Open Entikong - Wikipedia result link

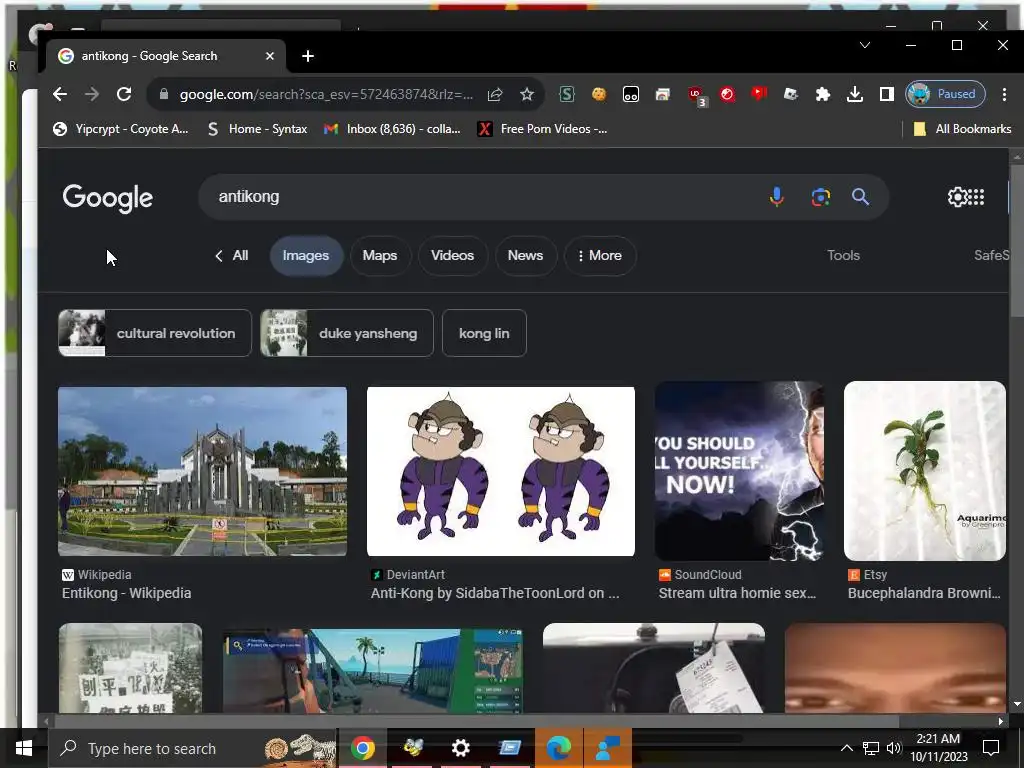pos(127,593)
